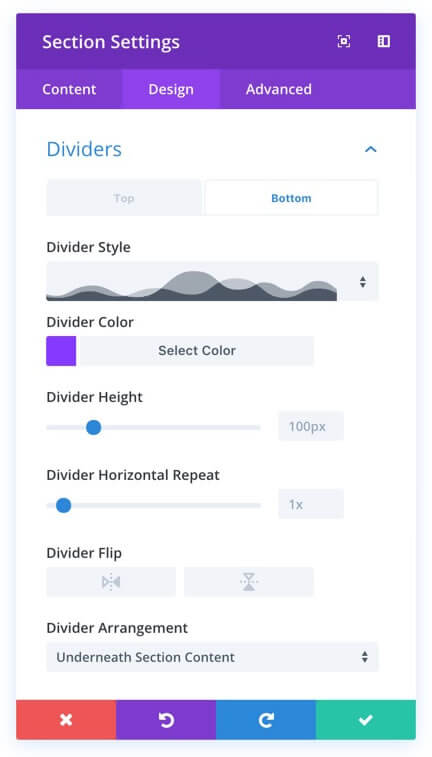This screenshot has width=432, height=757.
Task: Click the vertical flip divider icon
Action: click(x=249, y=582)
